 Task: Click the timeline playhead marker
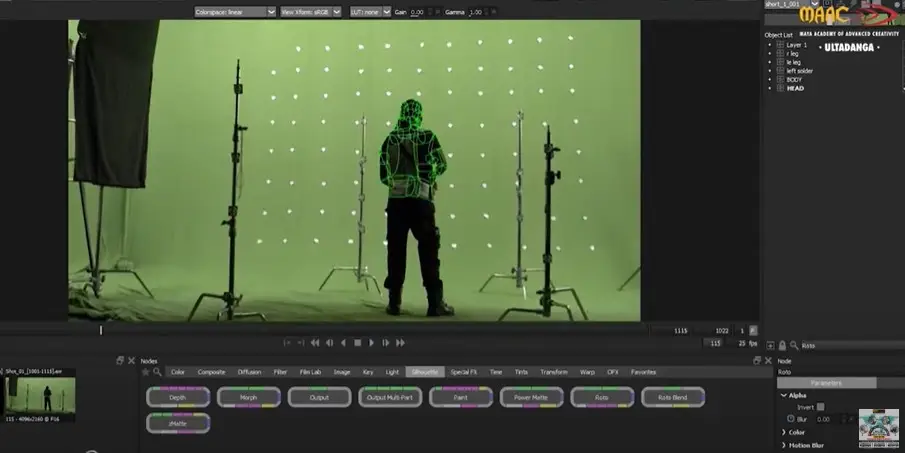[x=101, y=330]
